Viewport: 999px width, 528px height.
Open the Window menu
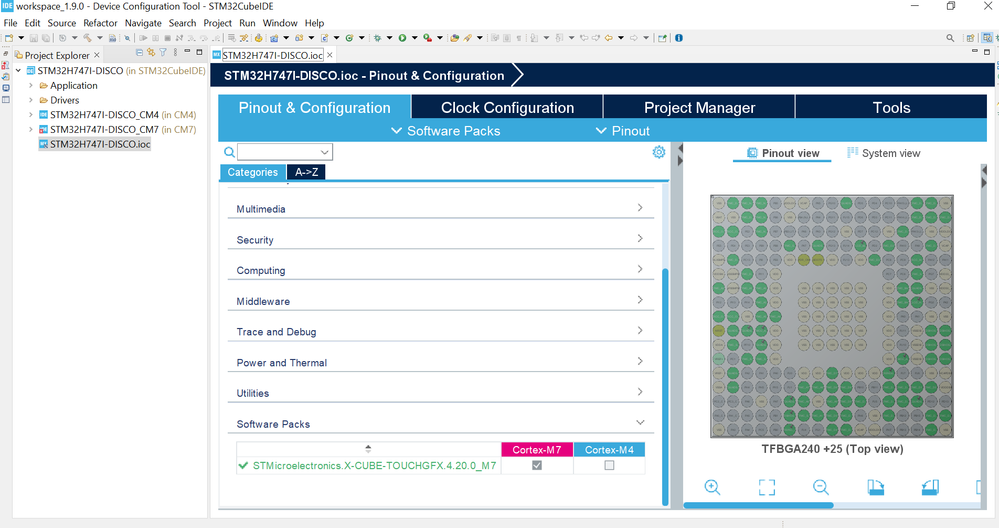(x=280, y=23)
